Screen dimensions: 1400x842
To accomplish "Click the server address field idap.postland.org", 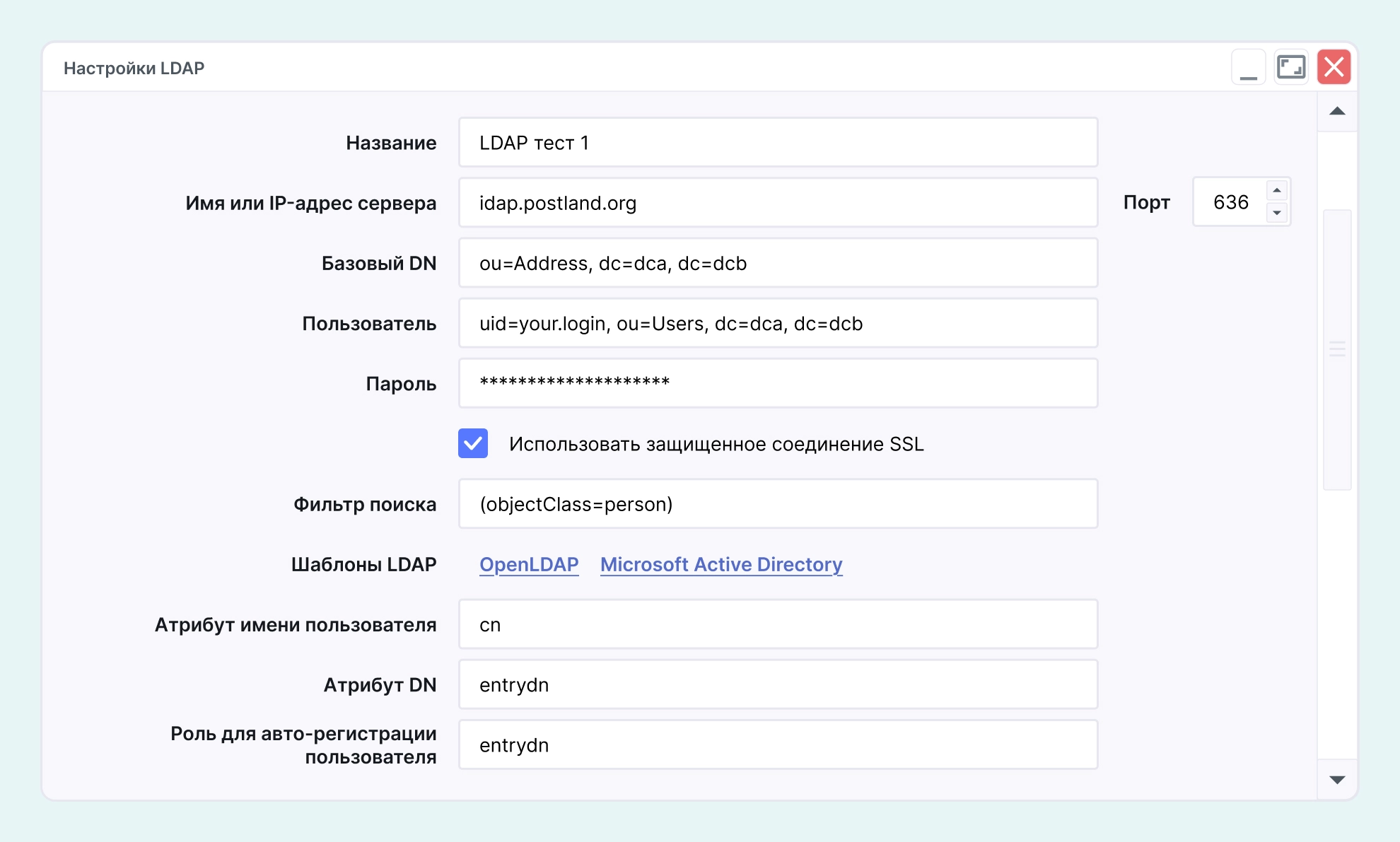I will tap(778, 203).
